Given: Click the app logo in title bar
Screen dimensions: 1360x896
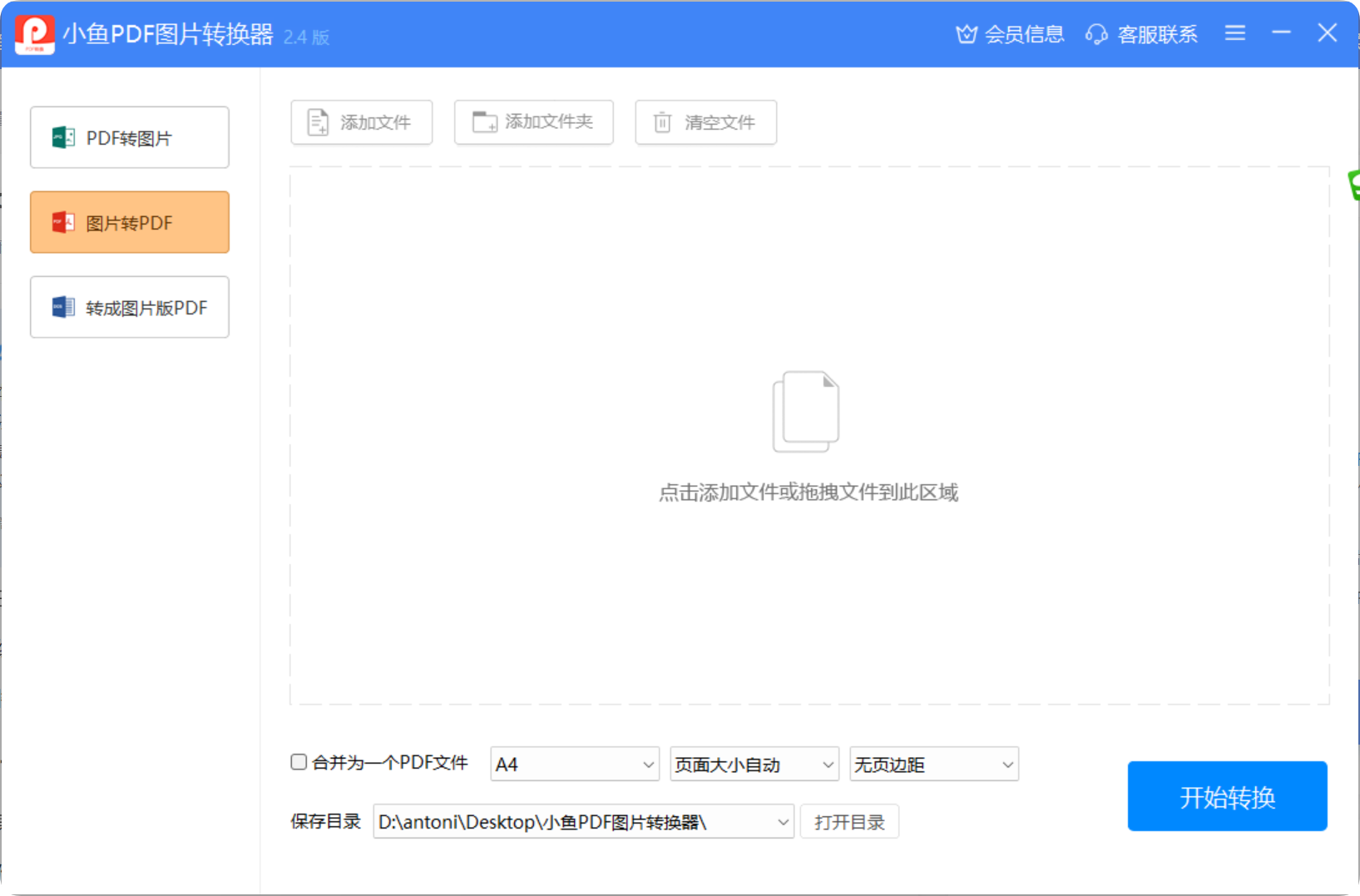Looking at the screenshot, I should [33, 33].
